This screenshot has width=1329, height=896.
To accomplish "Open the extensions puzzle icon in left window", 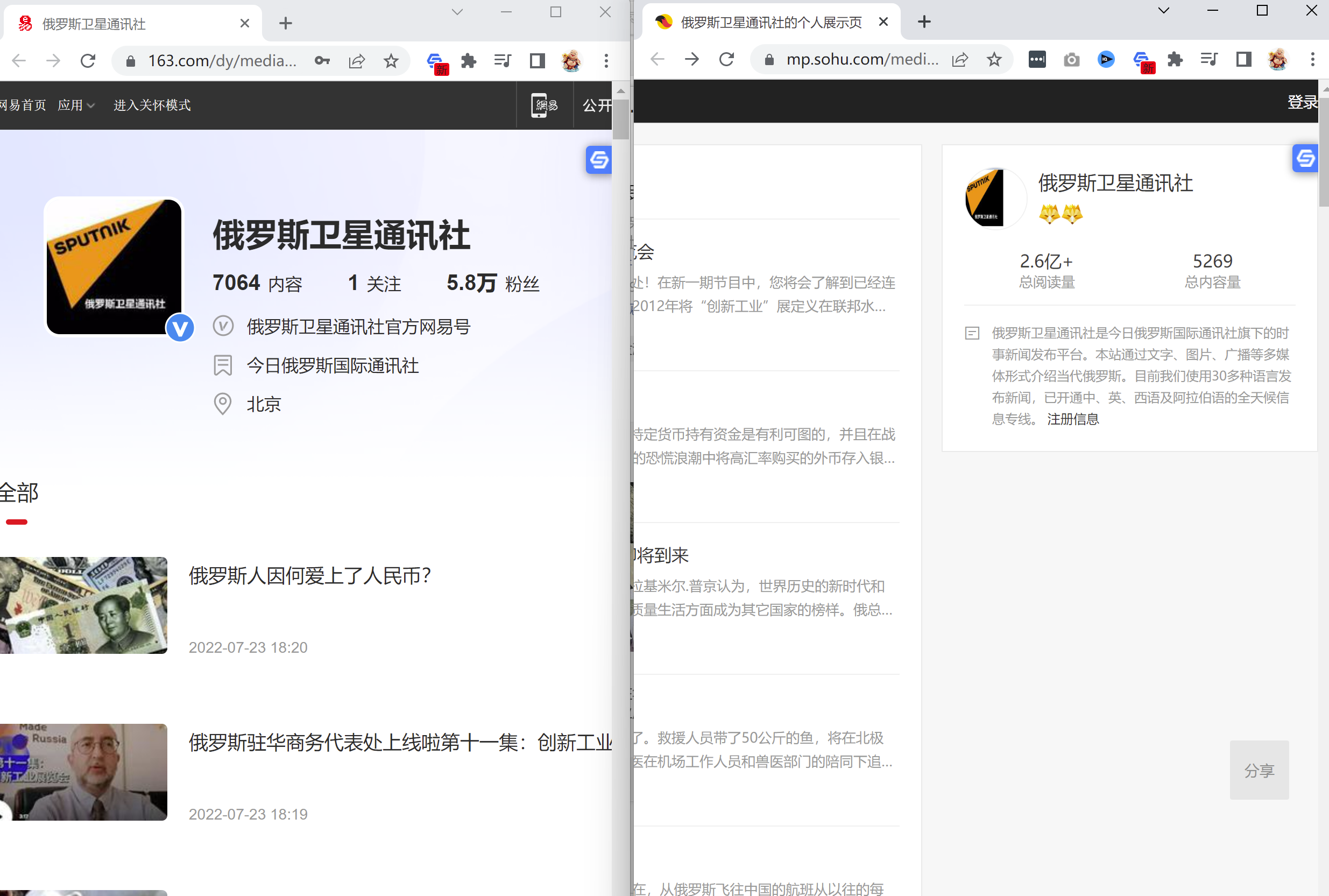I will click(469, 61).
